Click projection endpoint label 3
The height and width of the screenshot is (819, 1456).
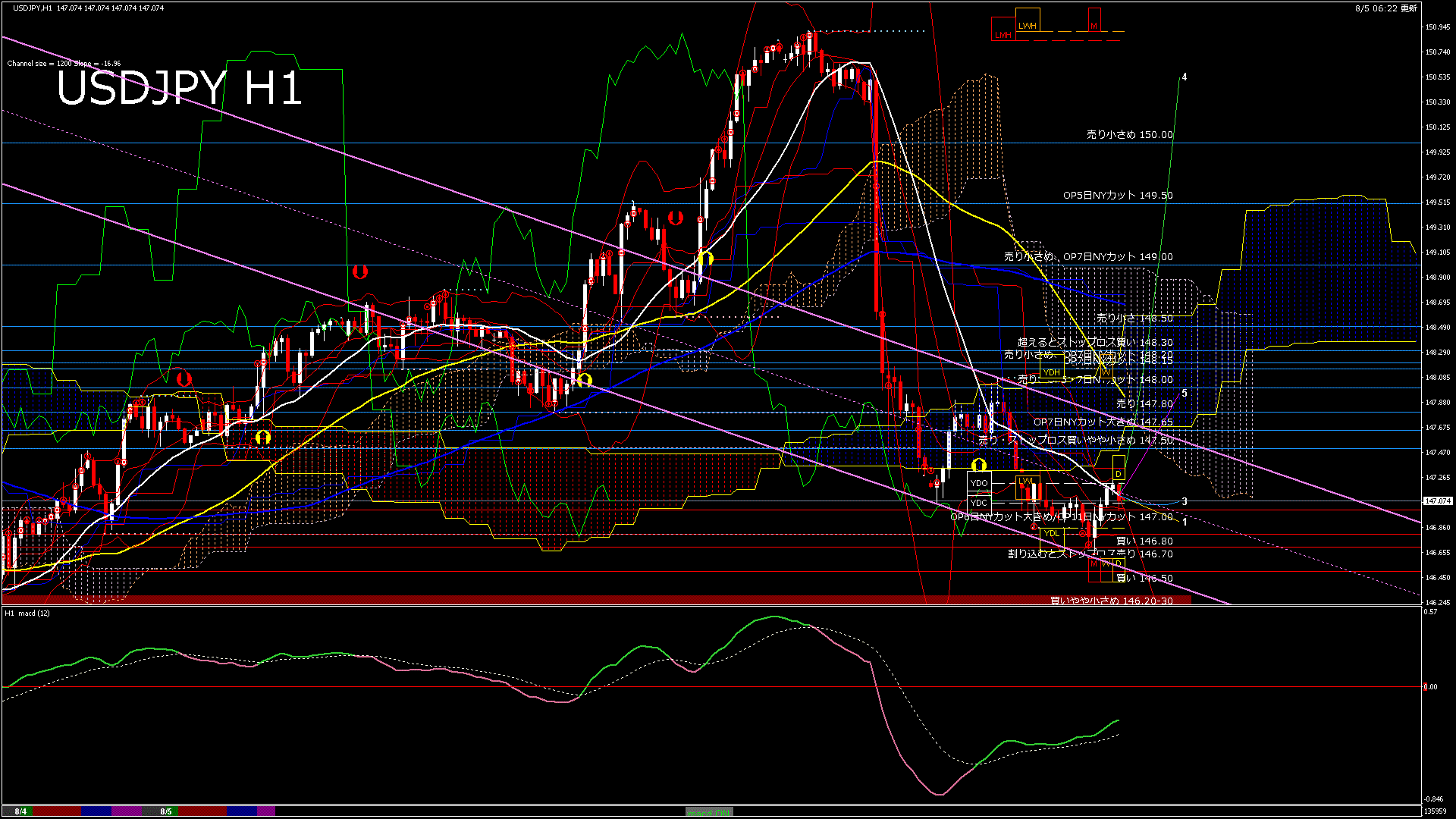tap(1185, 502)
